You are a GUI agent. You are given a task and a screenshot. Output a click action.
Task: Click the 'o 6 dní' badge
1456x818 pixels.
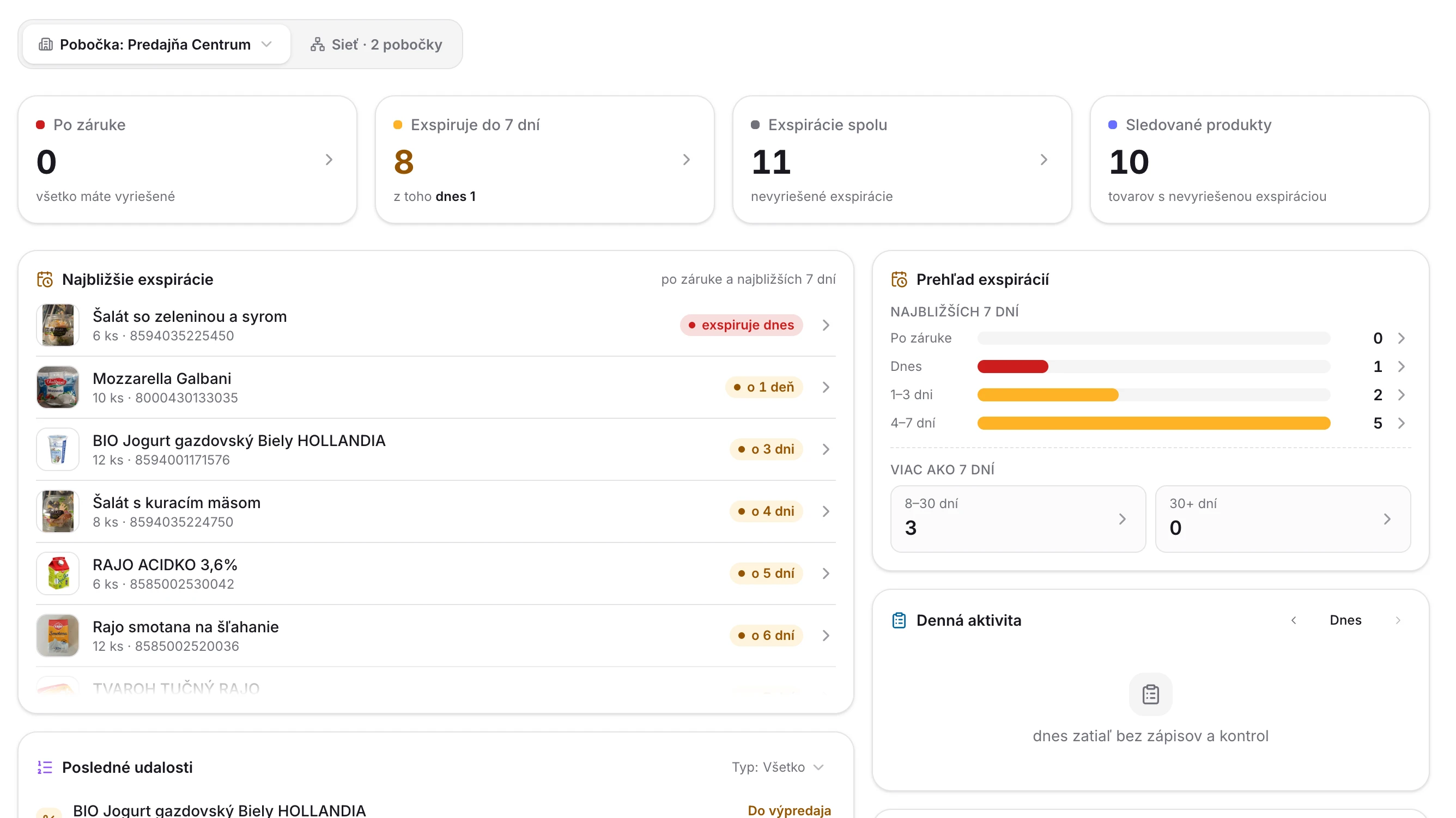(x=766, y=636)
